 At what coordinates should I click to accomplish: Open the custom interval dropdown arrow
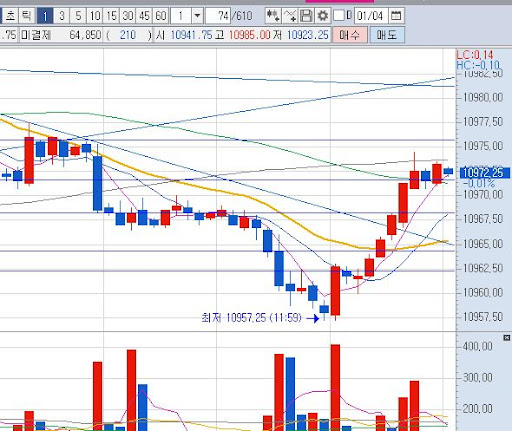tap(197, 16)
